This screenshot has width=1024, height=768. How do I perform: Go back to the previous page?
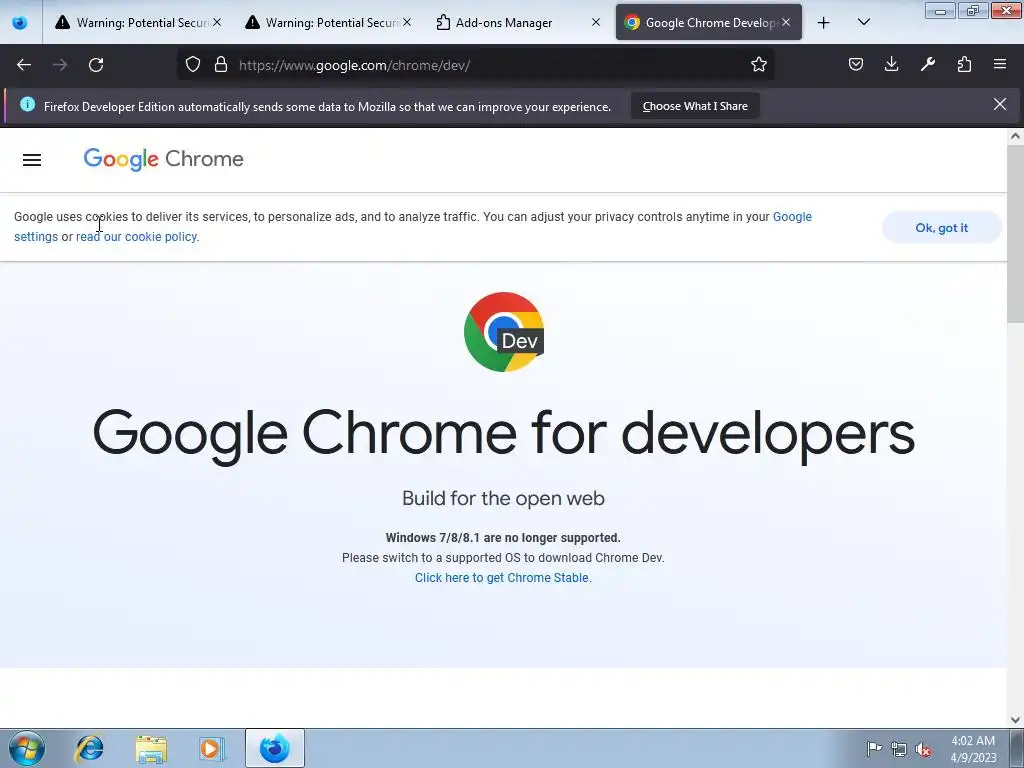tap(24, 65)
